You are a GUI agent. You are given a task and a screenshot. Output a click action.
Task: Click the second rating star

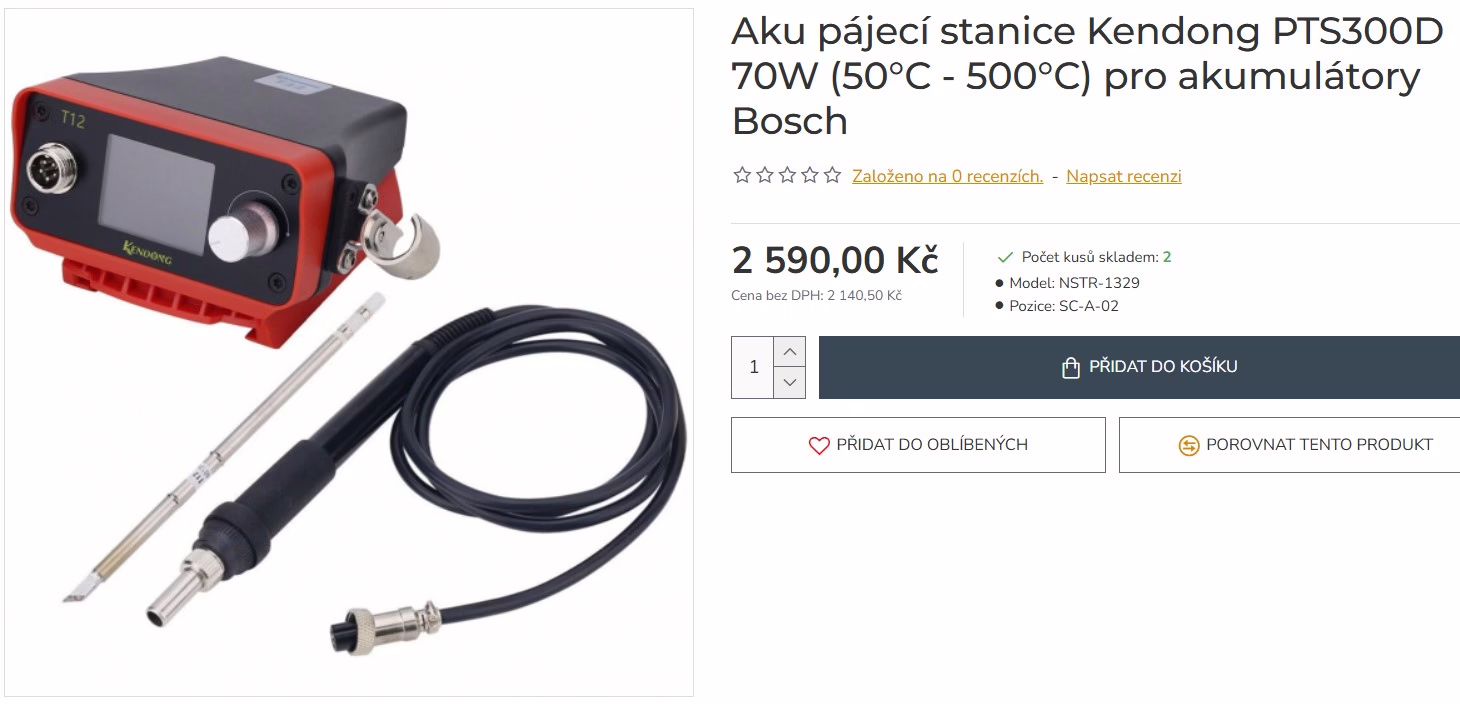(x=764, y=176)
